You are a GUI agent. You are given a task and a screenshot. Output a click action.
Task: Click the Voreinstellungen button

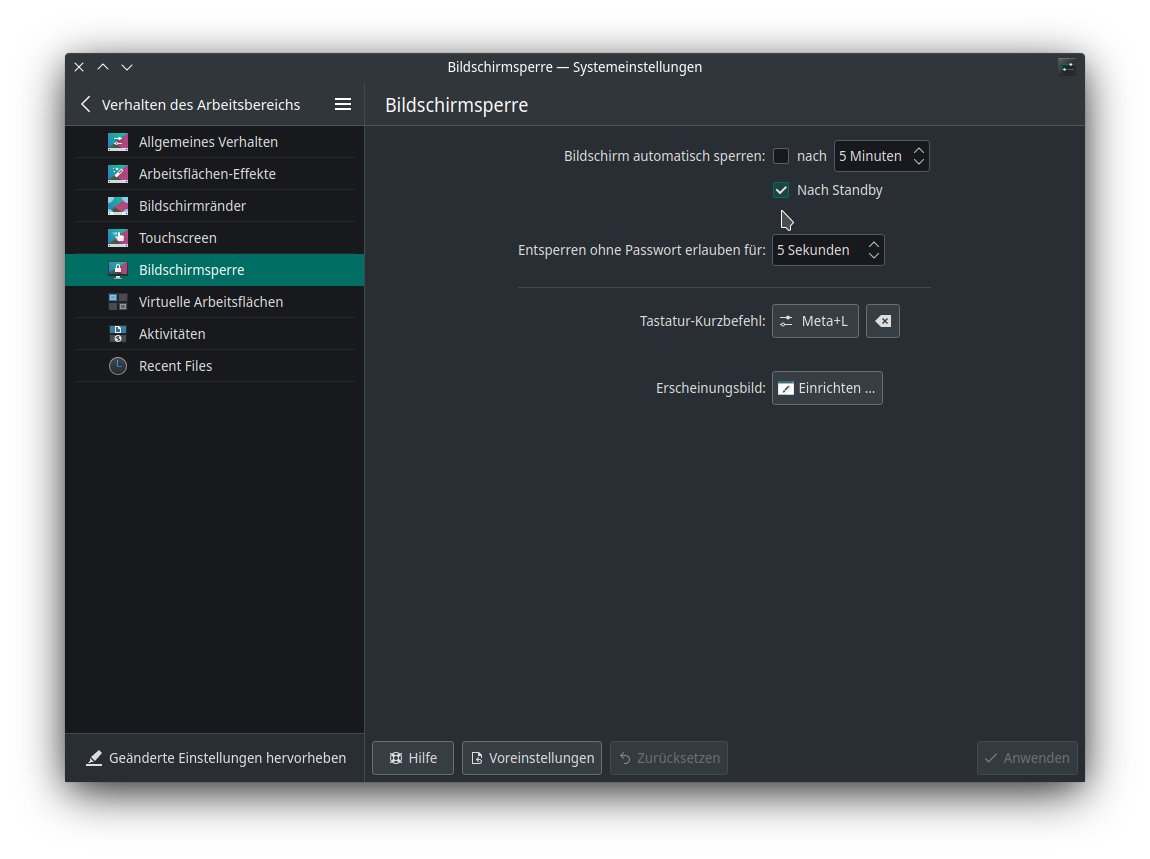coord(531,757)
